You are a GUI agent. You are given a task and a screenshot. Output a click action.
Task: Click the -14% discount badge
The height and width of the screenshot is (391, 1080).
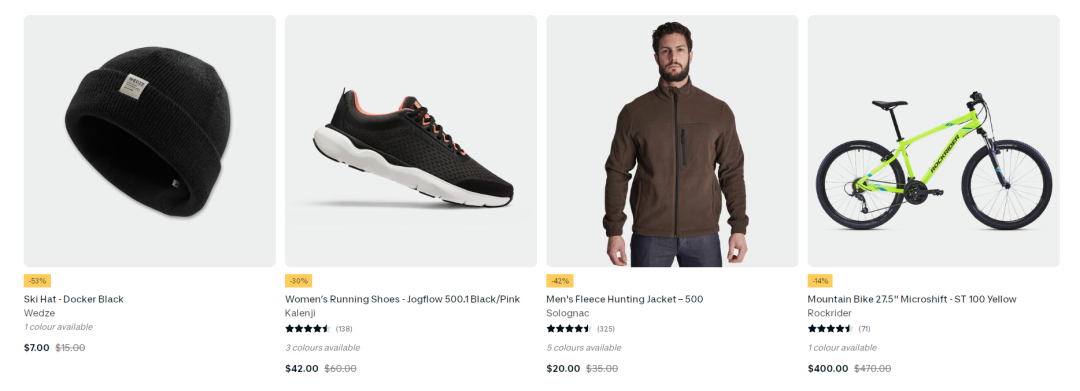[820, 281]
